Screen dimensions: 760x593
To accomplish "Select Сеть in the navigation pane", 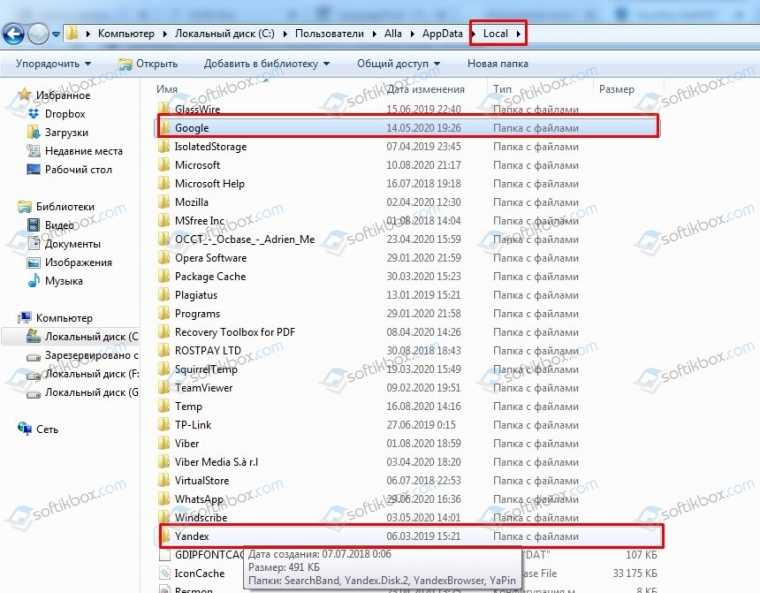I will (47, 429).
